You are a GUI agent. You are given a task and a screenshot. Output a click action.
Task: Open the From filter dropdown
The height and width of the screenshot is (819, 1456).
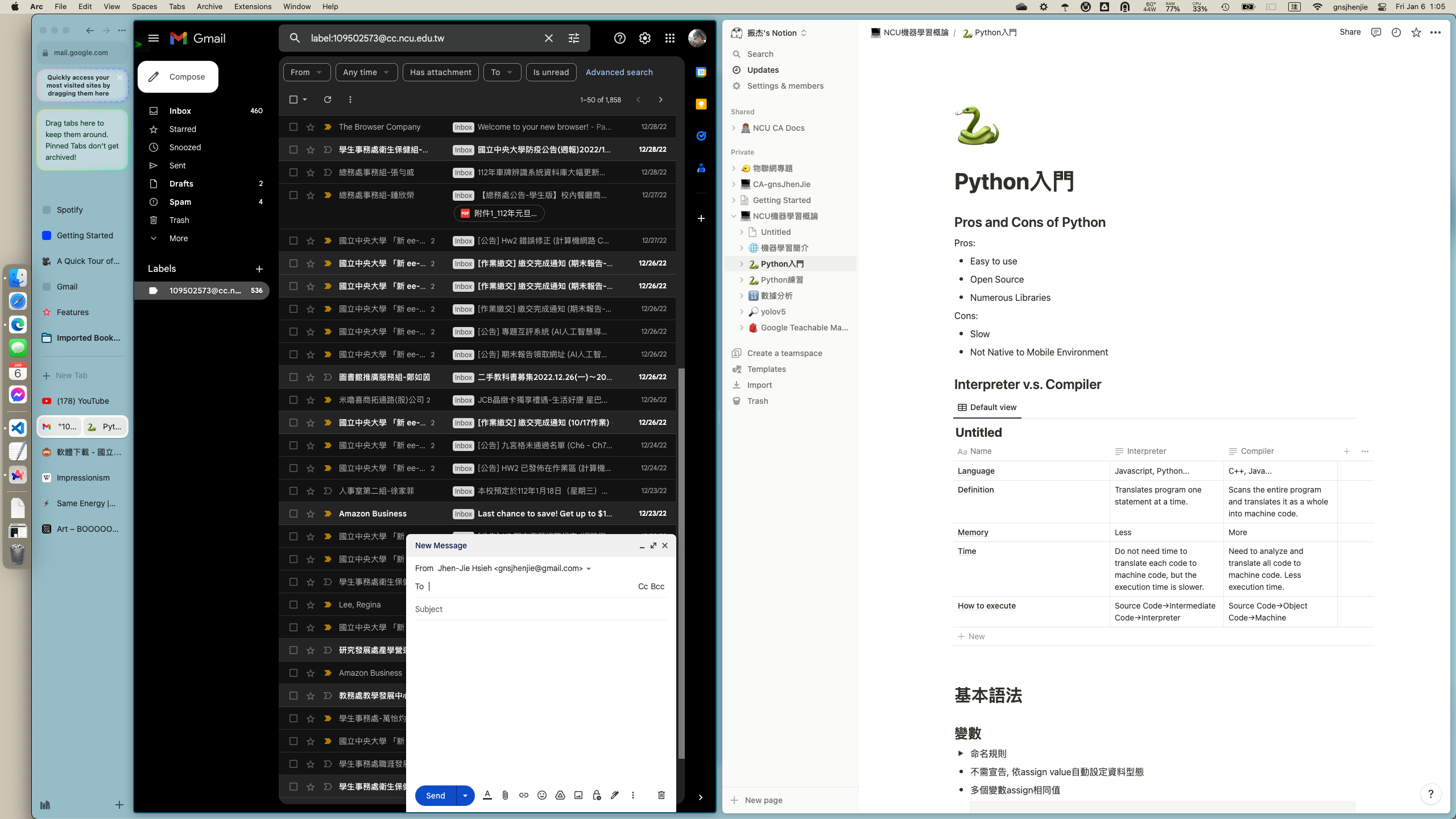tap(306, 72)
